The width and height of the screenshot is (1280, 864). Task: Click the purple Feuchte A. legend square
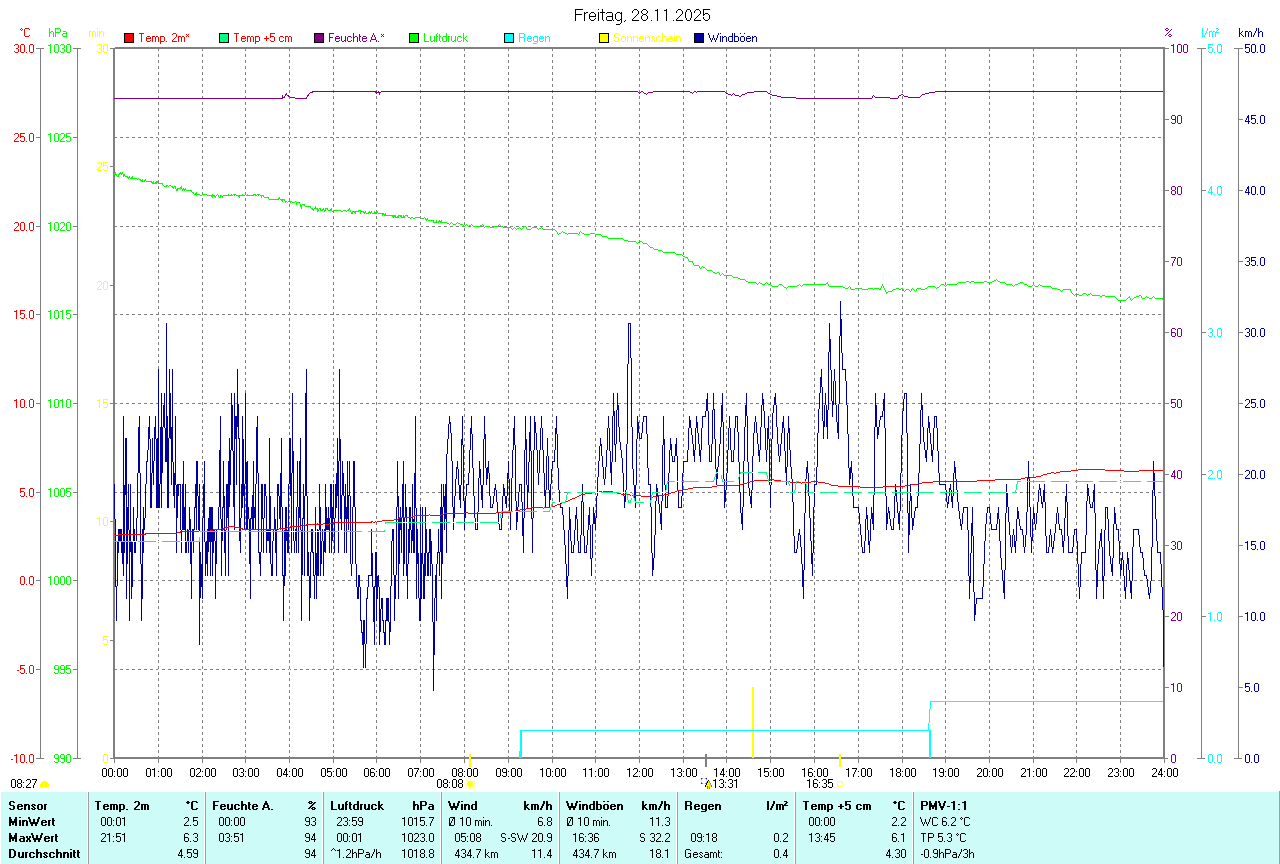click(319, 38)
